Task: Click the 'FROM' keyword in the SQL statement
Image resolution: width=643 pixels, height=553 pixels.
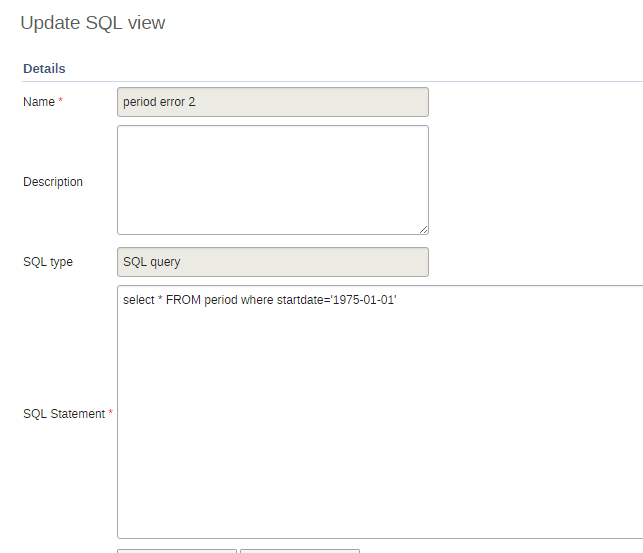Action: (x=183, y=300)
